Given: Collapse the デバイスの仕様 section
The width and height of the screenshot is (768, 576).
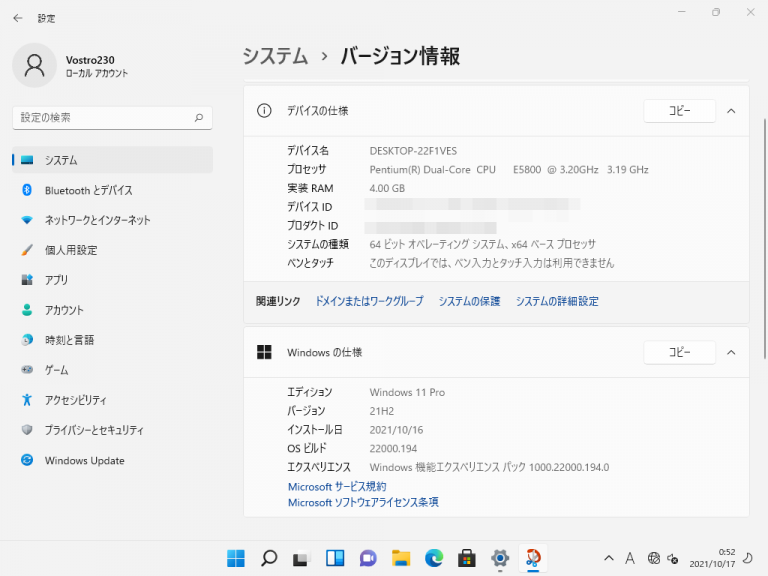Looking at the screenshot, I should [731, 111].
